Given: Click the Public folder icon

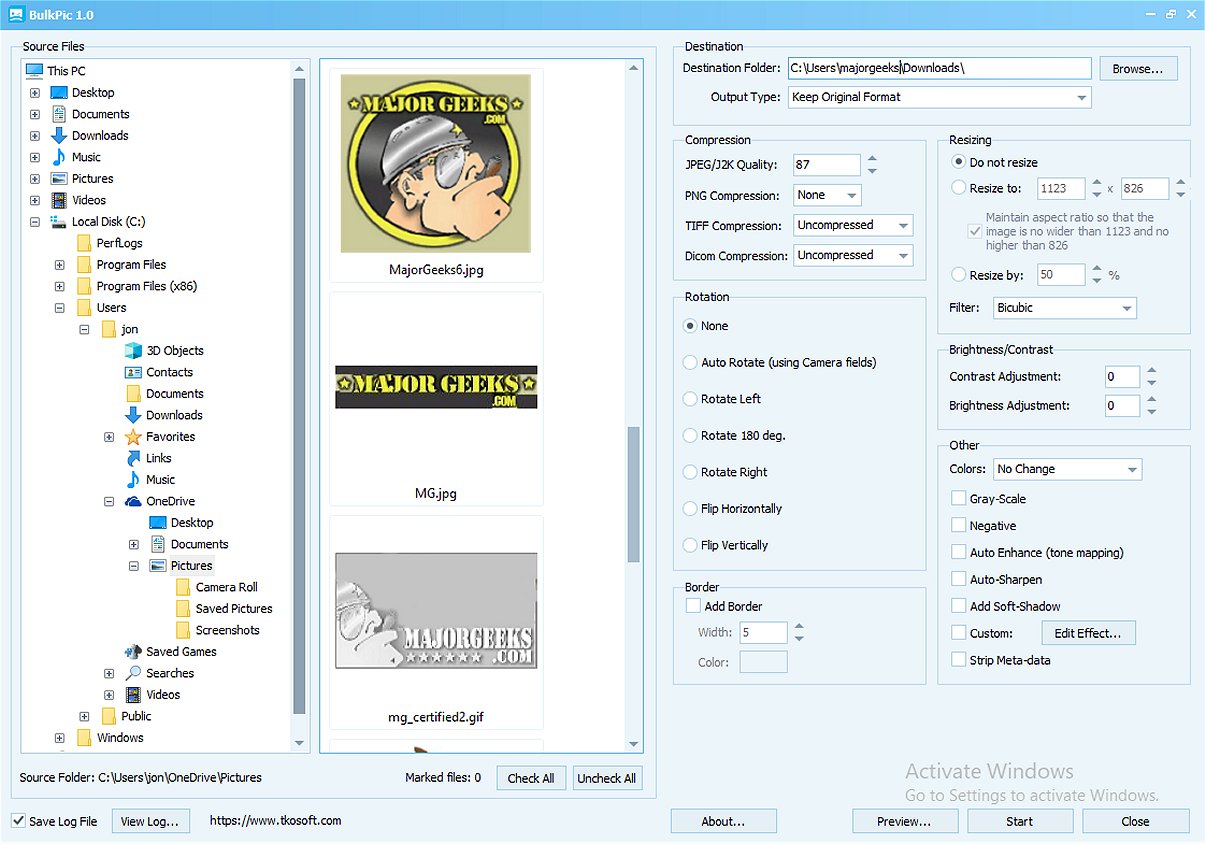Looking at the screenshot, I should coord(108,716).
